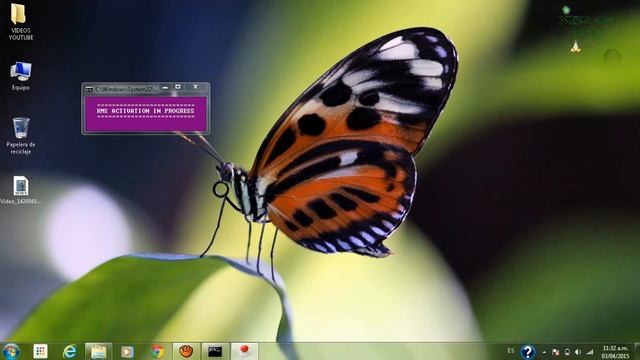Launch Google Chrome from the taskbar

pyautogui.click(x=157, y=351)
